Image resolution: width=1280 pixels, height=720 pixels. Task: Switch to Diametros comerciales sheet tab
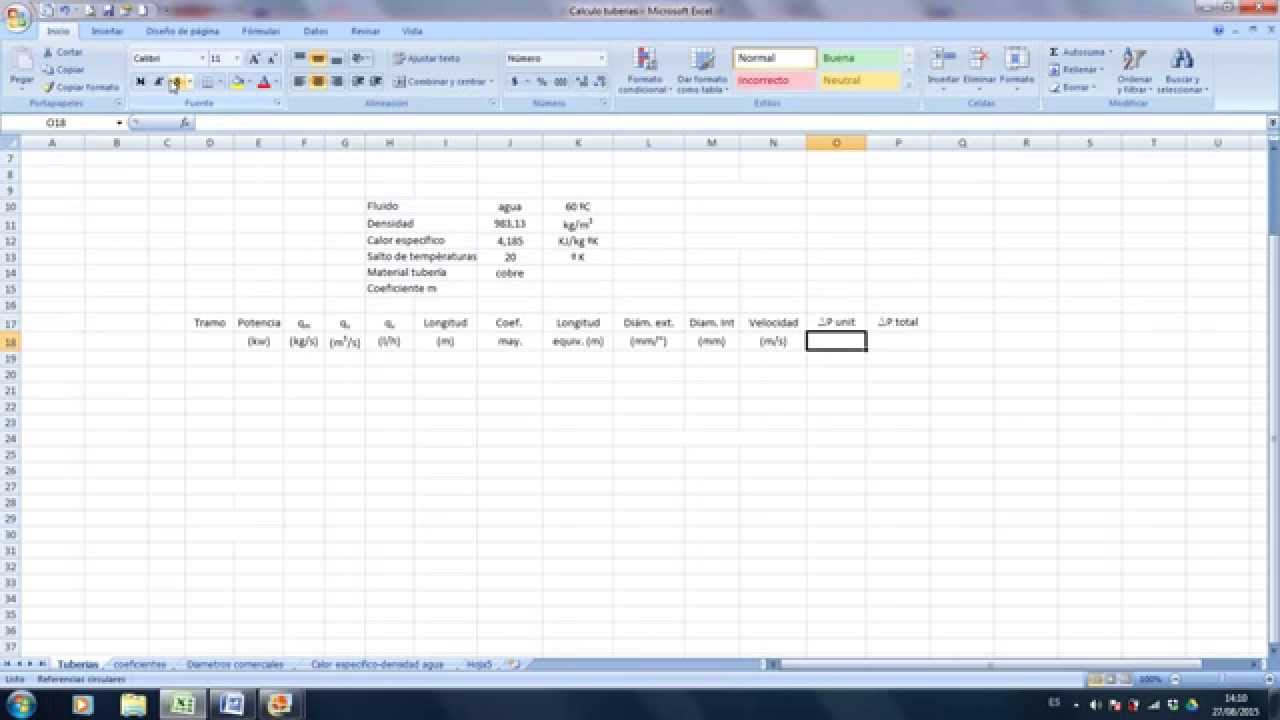(235, 664)
